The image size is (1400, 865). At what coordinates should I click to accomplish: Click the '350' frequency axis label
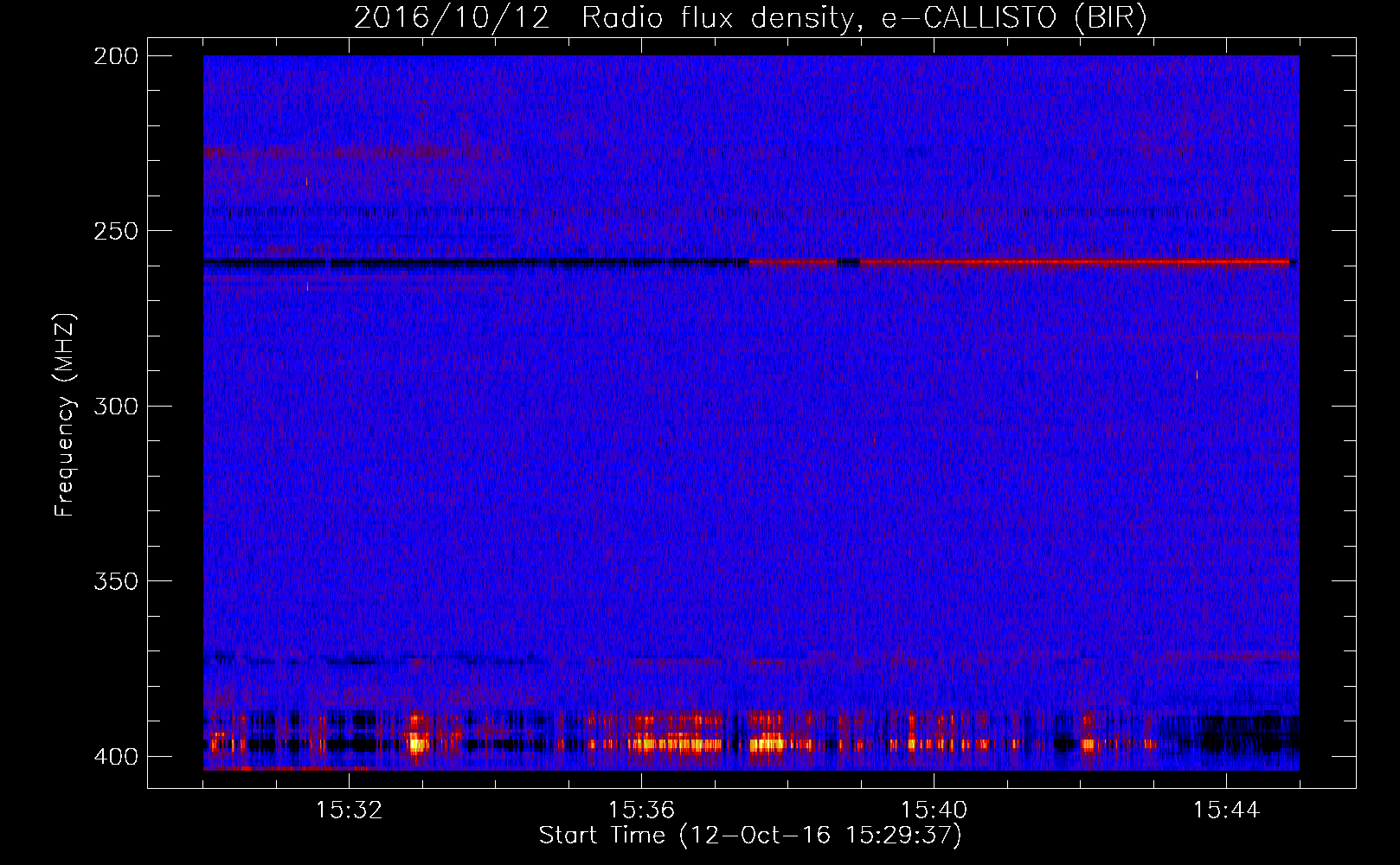(x=115, y=580)
